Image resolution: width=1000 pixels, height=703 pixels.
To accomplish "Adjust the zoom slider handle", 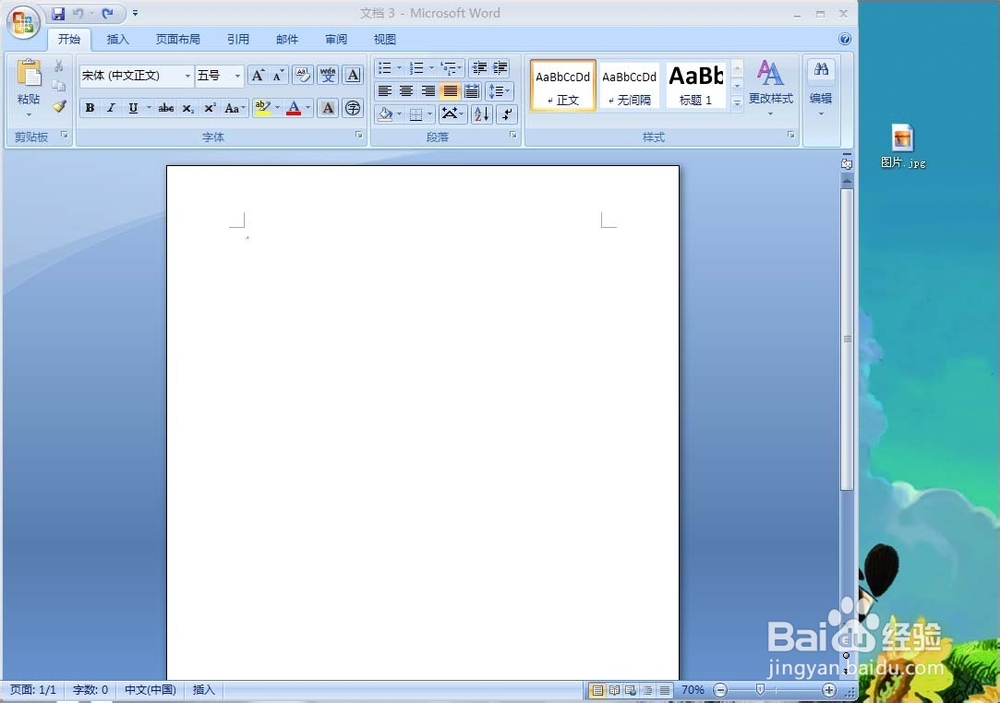I will [x=760, y=690].
